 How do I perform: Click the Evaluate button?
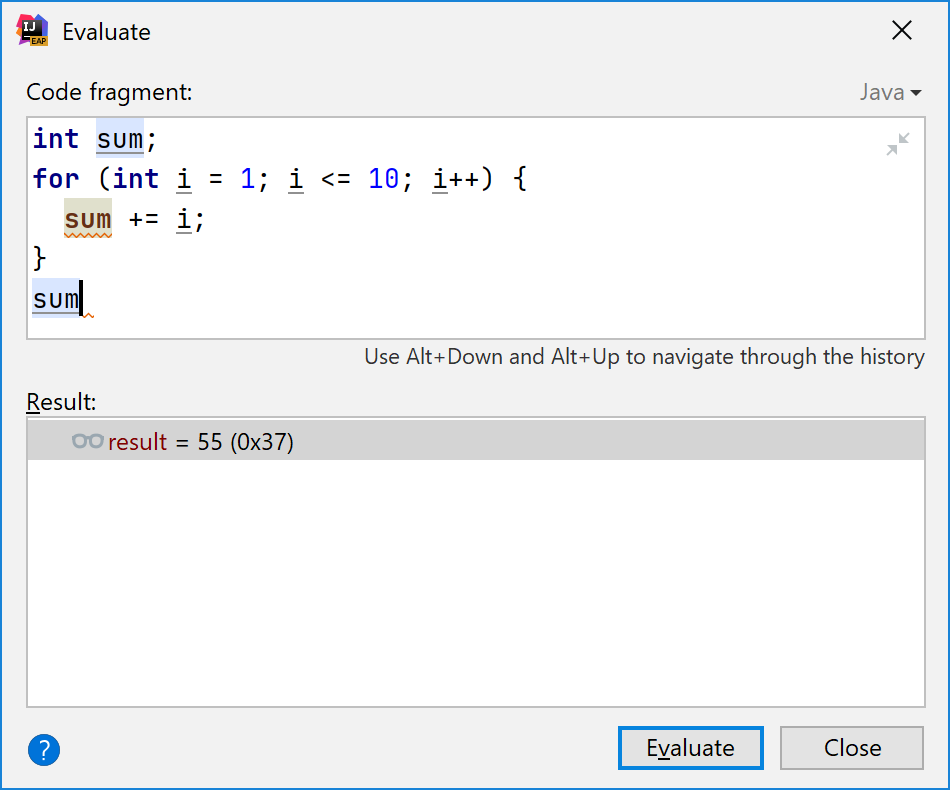click(x=690, y=748)
